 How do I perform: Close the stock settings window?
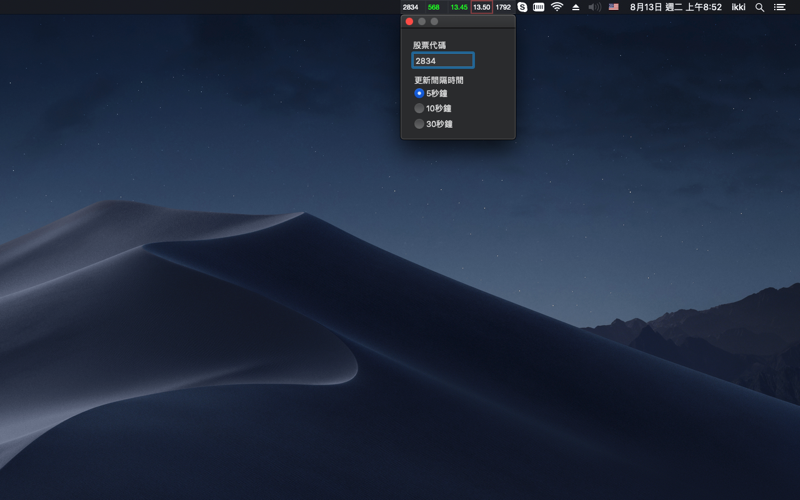pyautogui.click(x=409, y=21)
